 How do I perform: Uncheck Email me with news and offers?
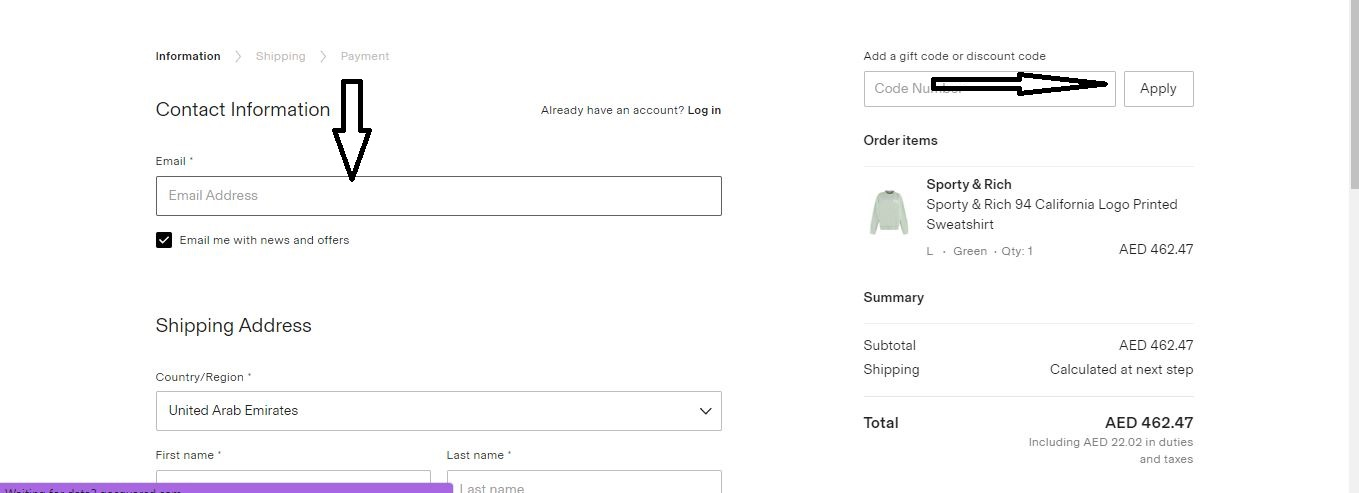pos(164,240)
